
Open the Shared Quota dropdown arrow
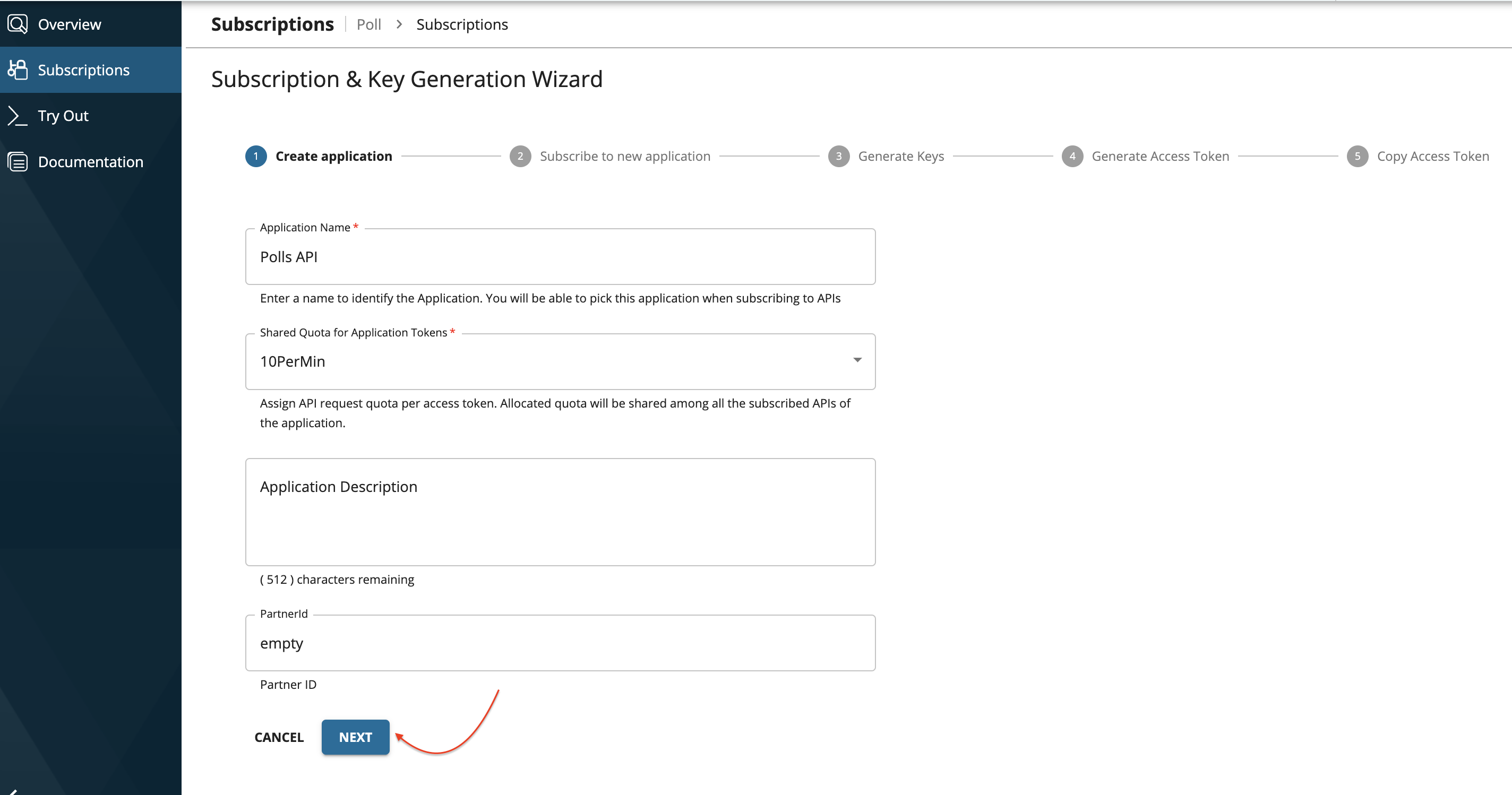coord(857,360)
